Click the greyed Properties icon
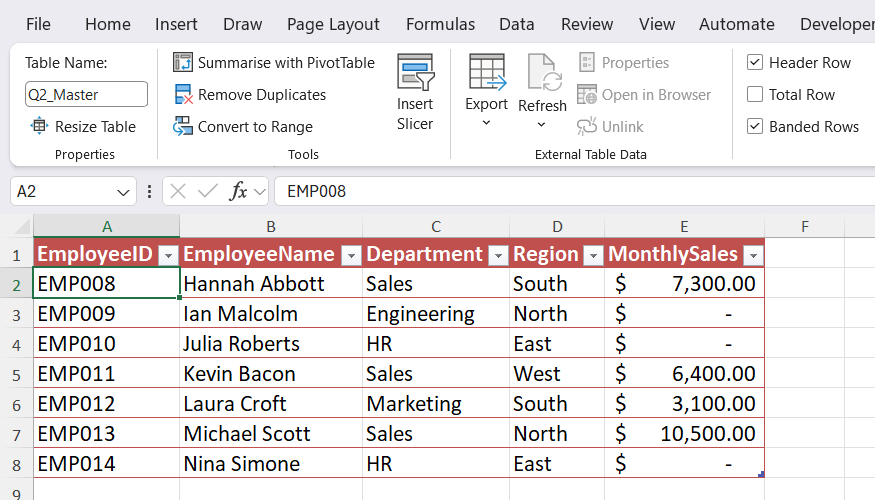The image size is (875, 500). tap(586, 62)
